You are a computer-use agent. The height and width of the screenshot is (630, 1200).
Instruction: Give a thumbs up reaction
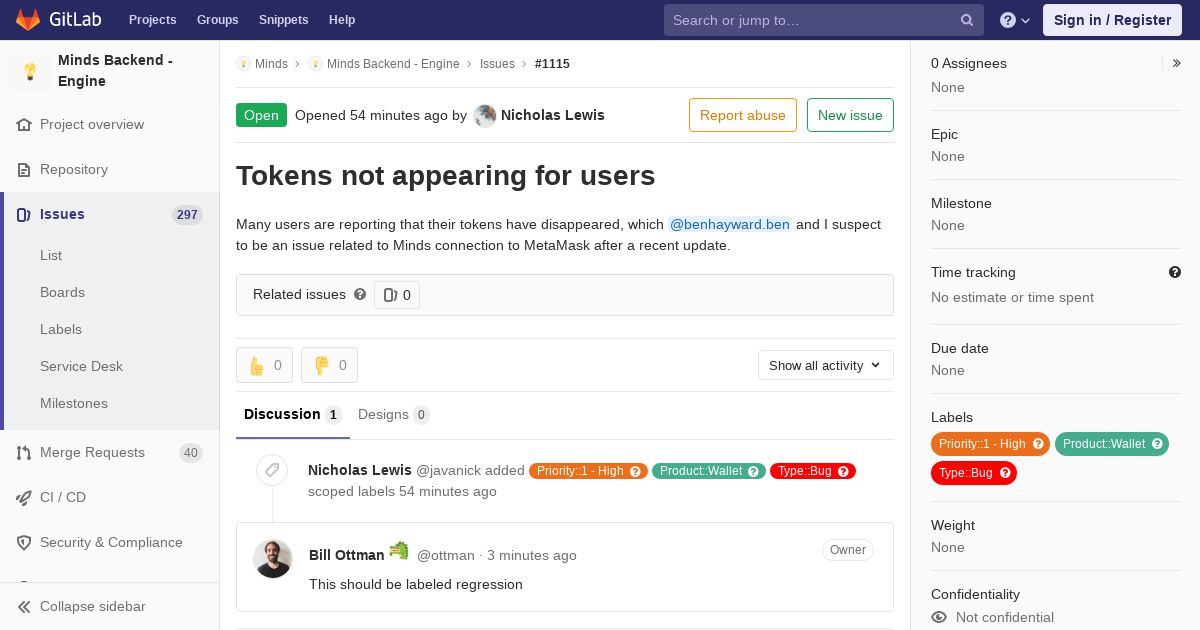[264, 366]
